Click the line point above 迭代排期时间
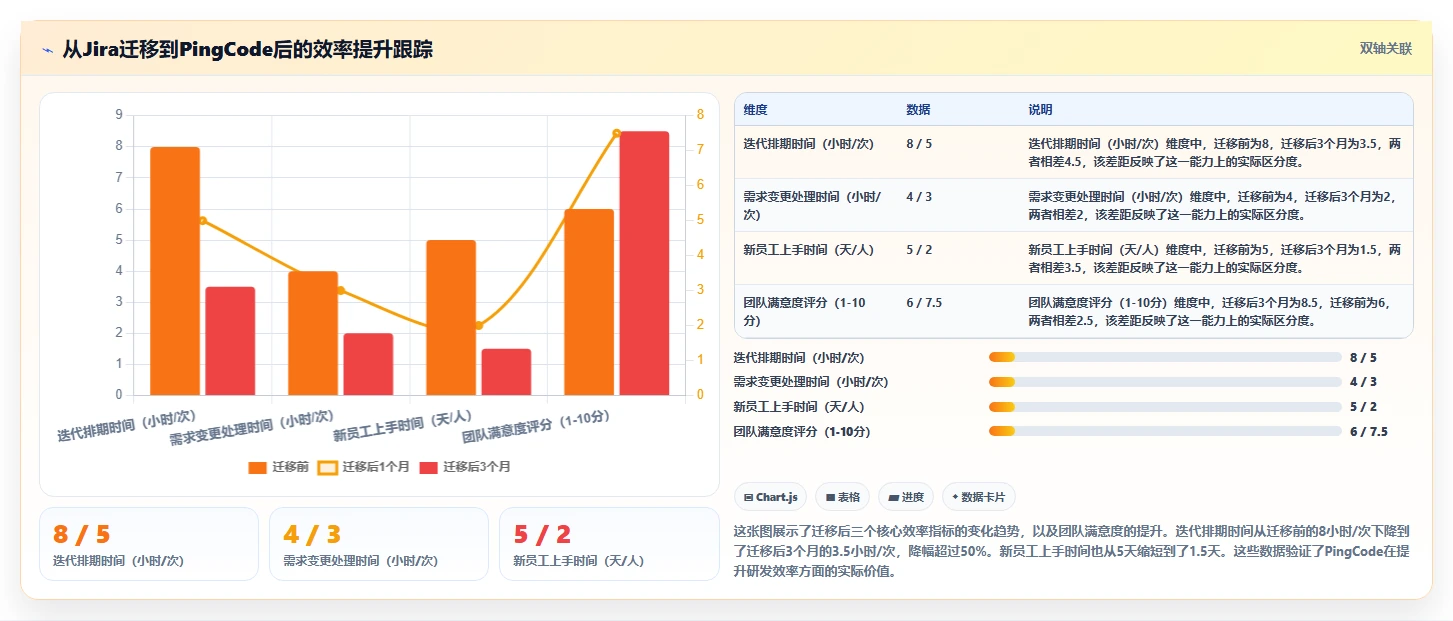The image size is (1453, 621). pos(202,220)
